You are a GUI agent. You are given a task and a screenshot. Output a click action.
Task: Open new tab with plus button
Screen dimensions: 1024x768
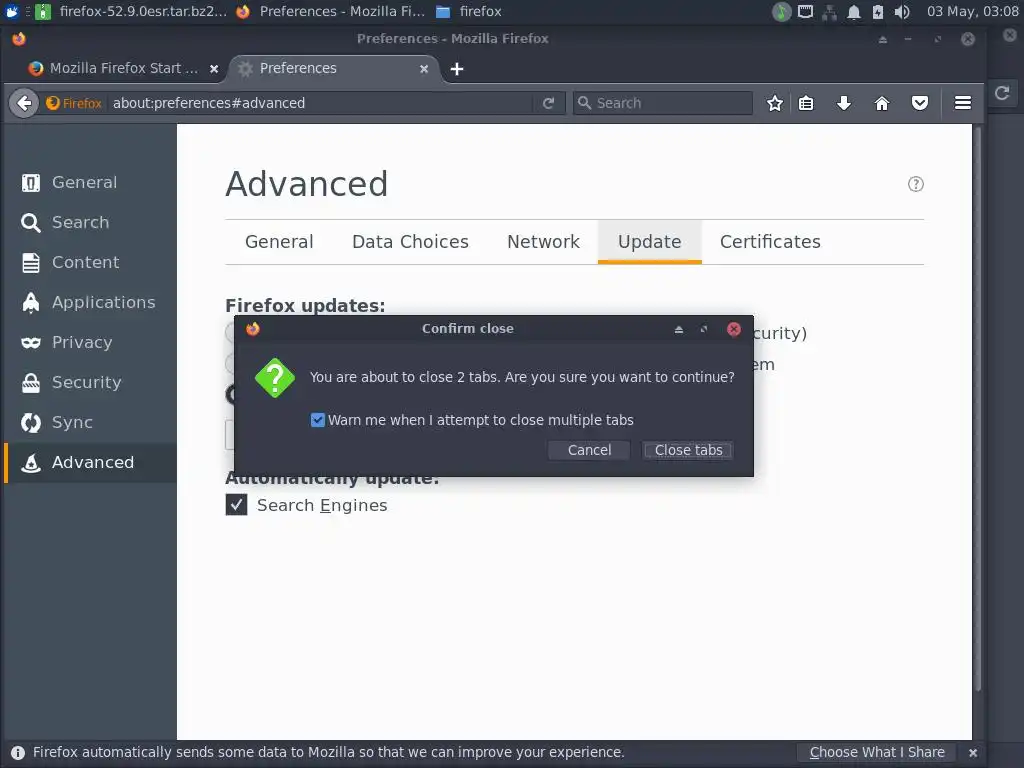(456, 69)
